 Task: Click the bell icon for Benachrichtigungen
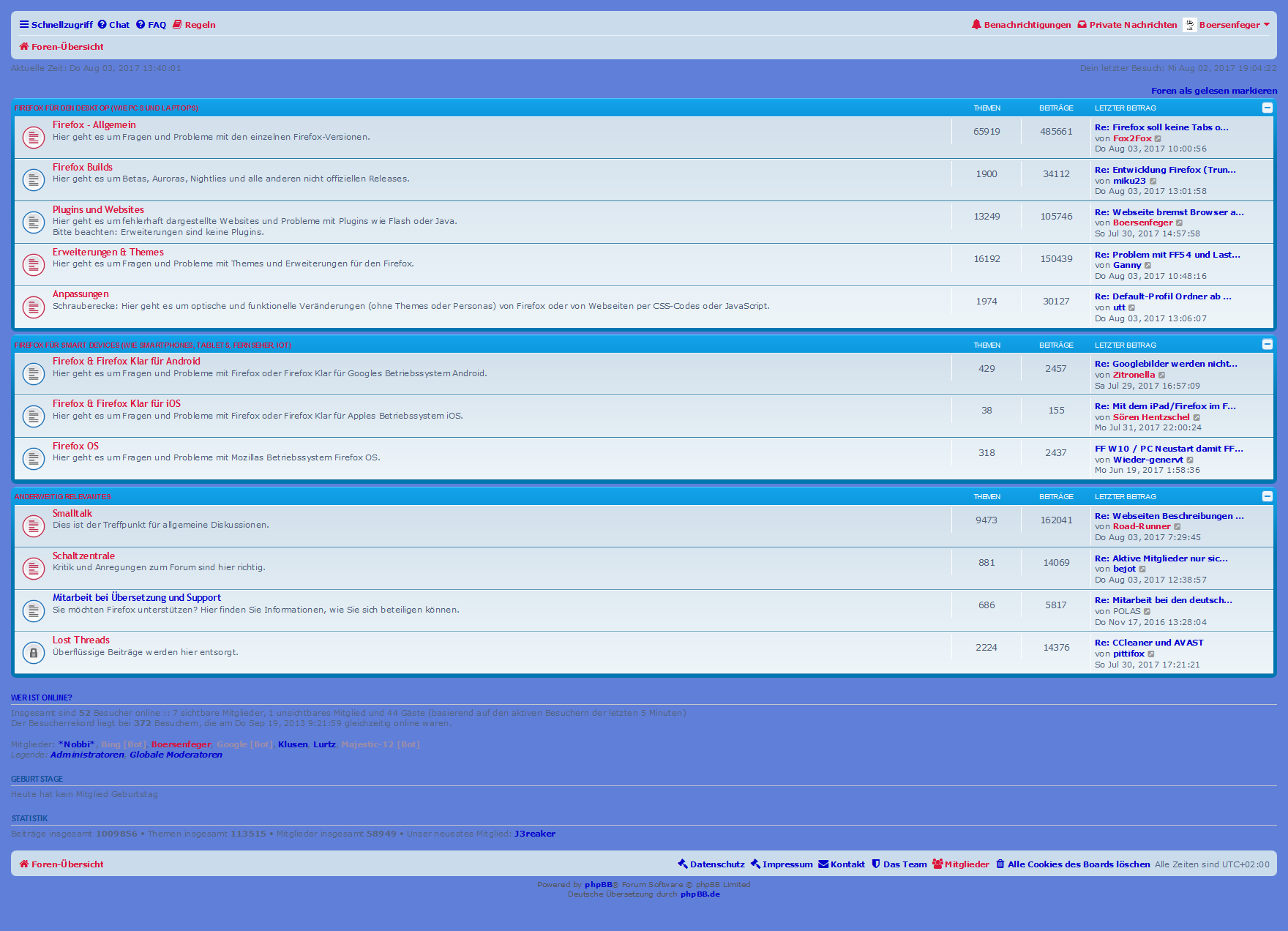976,25
